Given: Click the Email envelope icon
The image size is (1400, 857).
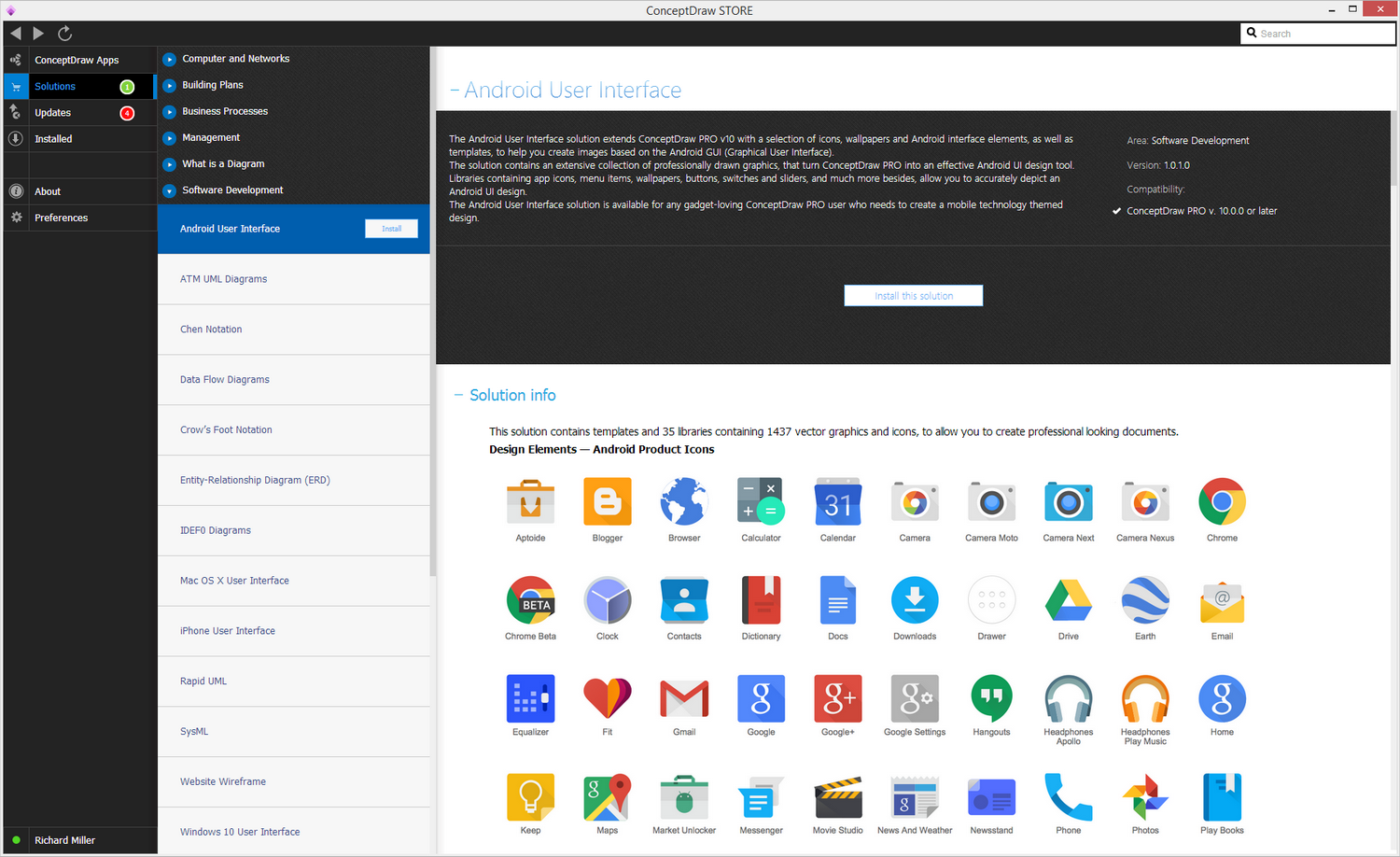Looking at the screenshot, I should coord(1222,602).
